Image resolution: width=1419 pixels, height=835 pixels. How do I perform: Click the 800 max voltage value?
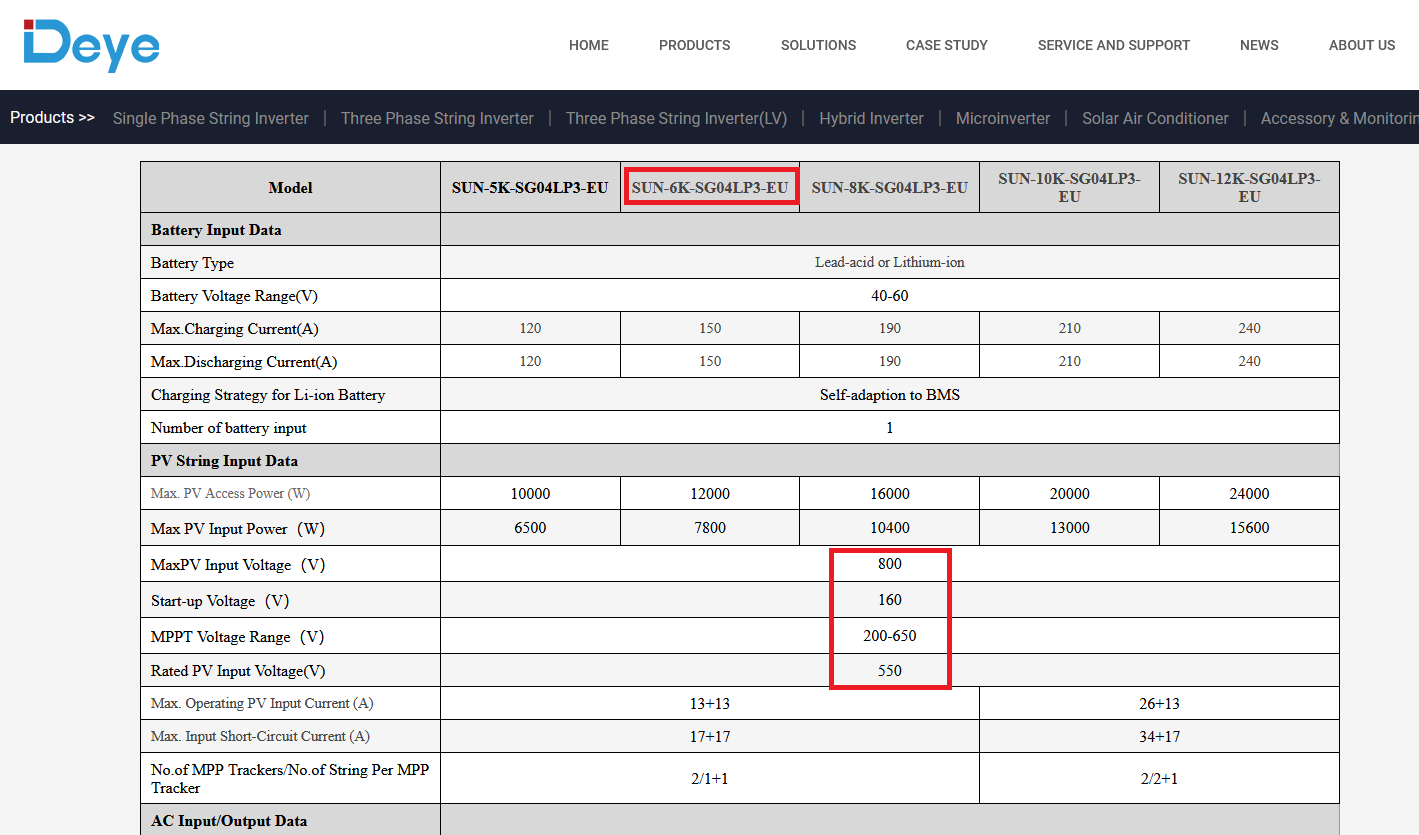click(x=890, y=564)
